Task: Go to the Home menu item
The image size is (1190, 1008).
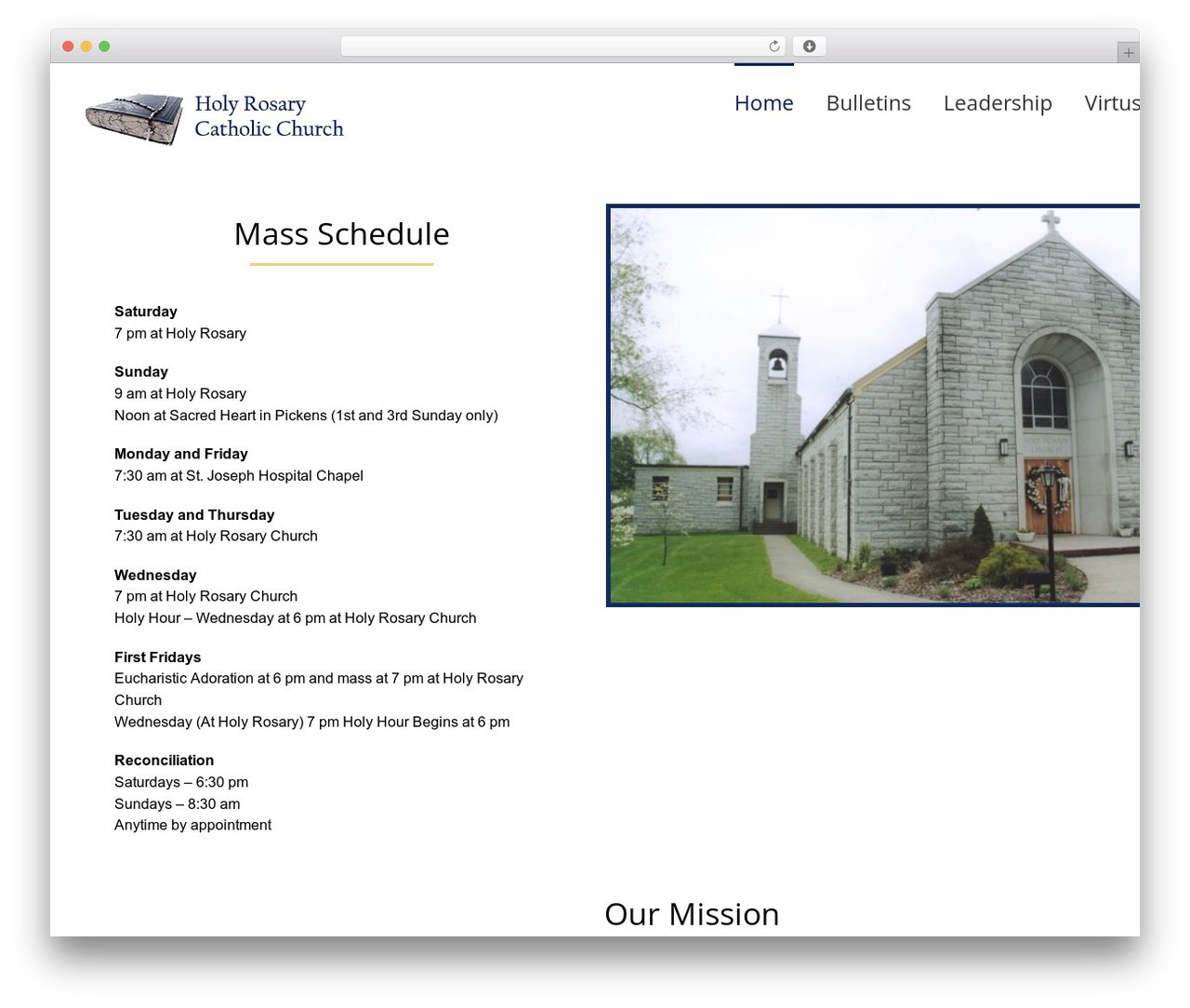Action: 764,103
